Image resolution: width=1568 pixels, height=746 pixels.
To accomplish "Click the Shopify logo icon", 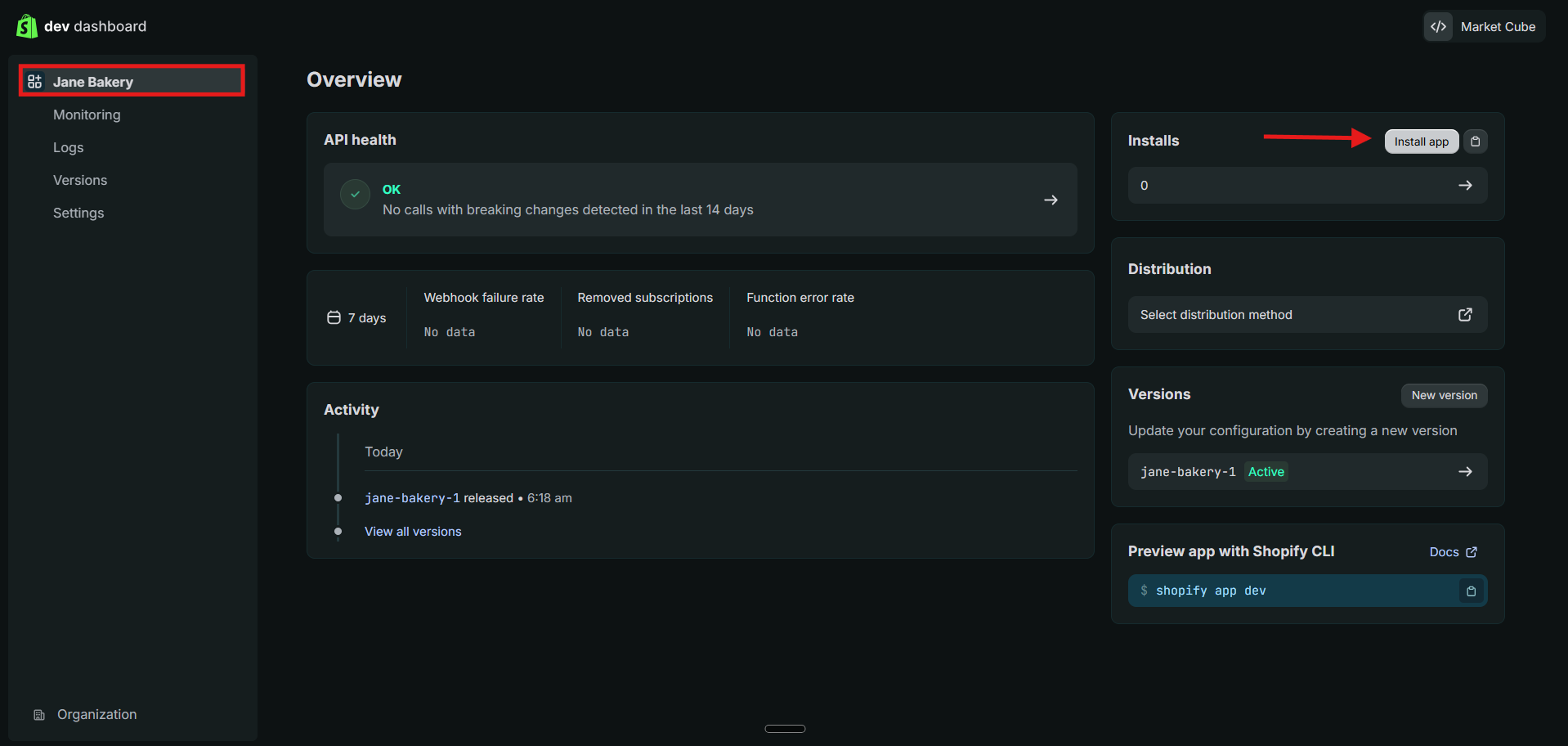I will tap(26, 26).
